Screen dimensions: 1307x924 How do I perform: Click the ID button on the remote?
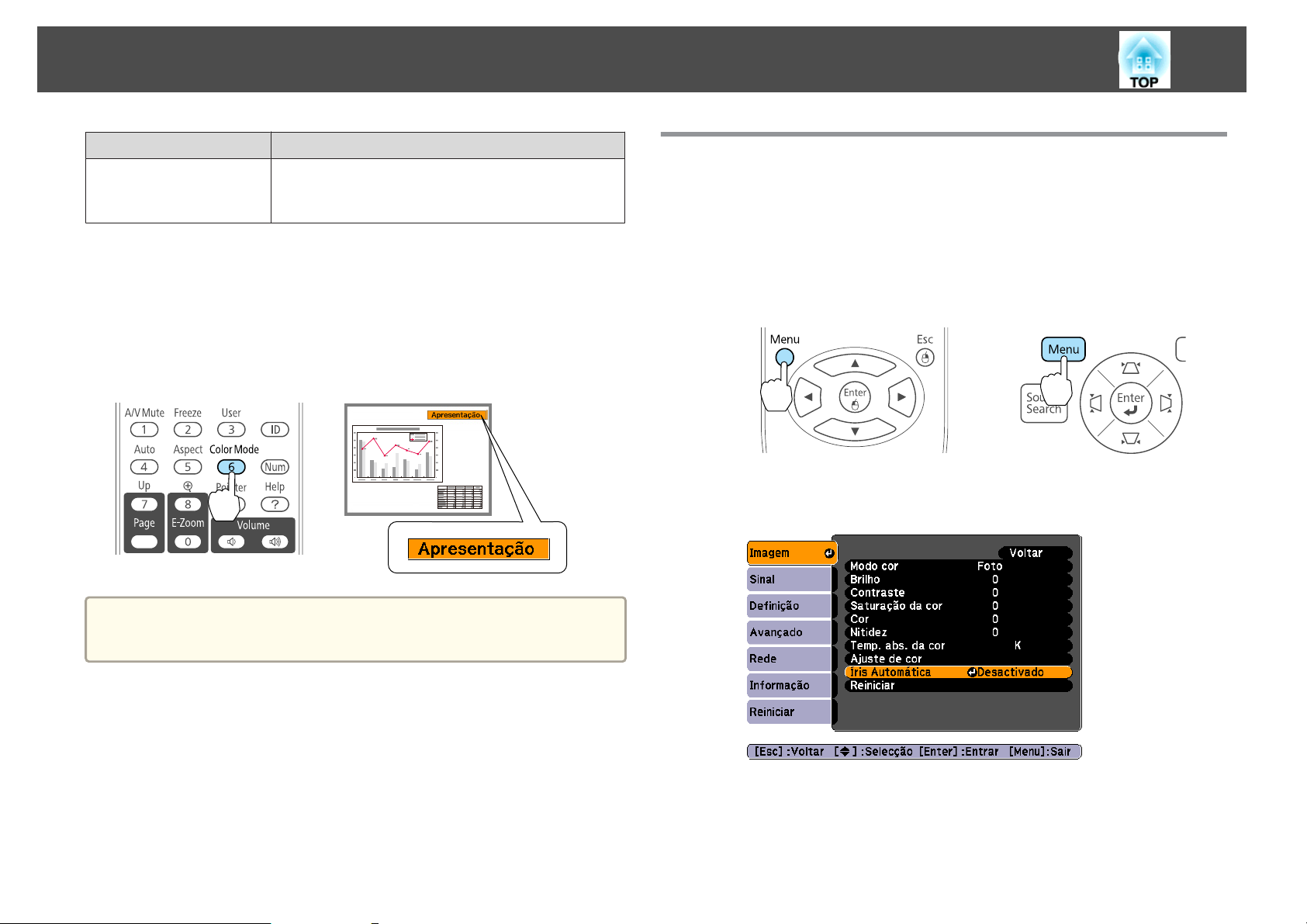(275, 430)
